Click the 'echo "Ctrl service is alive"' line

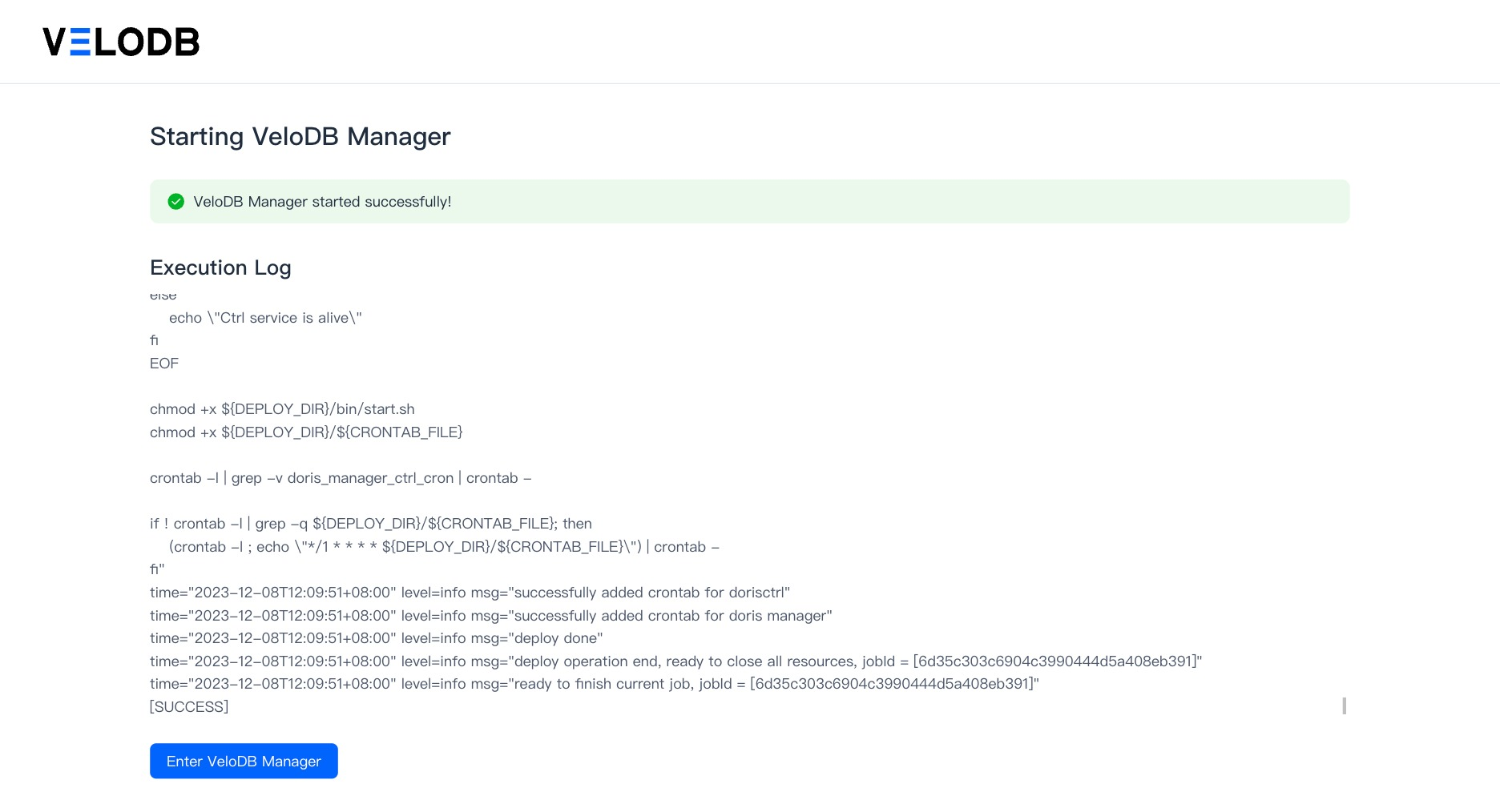265,318
